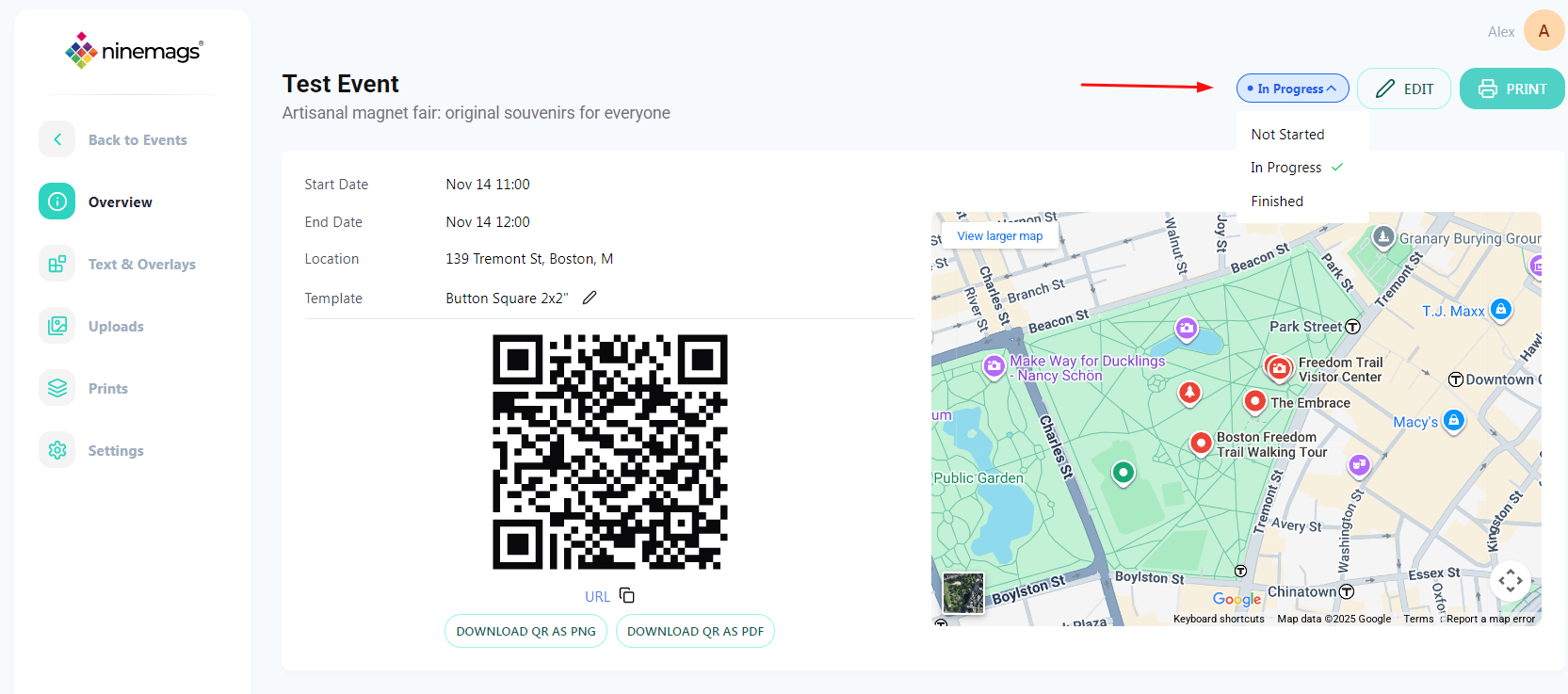
Task: Open map Keyboard shortcuts
Action: [x=1219, y=619]
